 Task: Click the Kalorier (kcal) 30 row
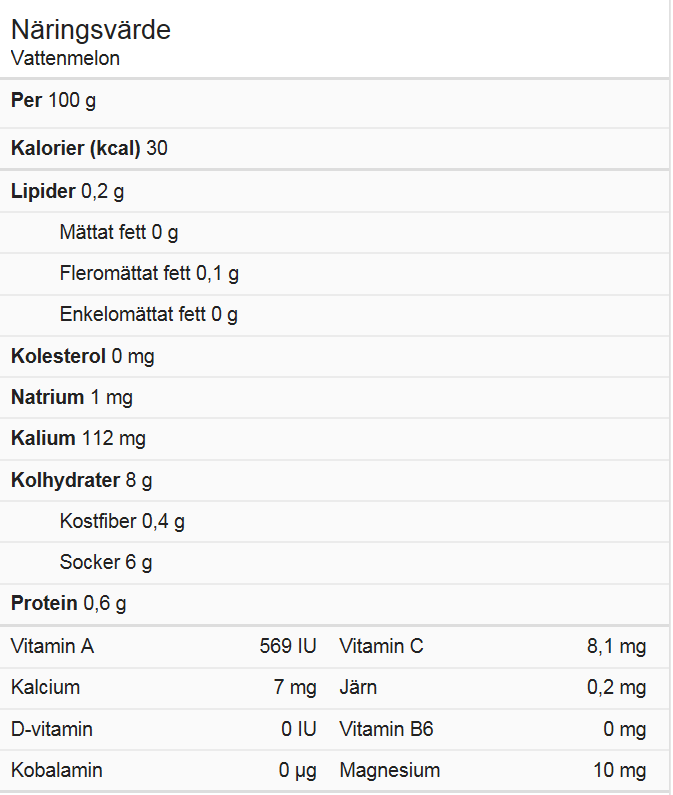90,149
